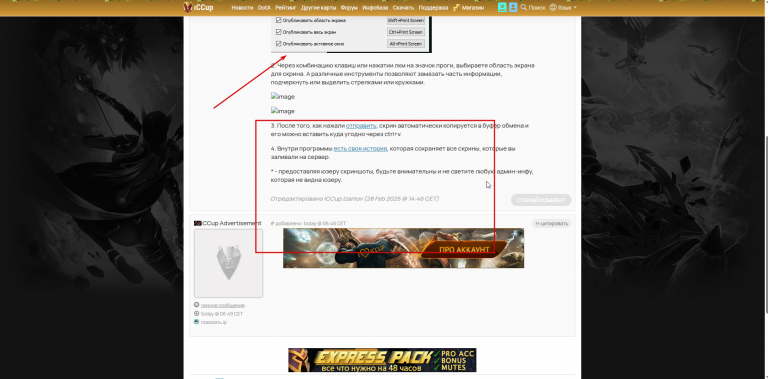Open the Инфобаза menu item
This screenshot has width=768, height=379.
click(375, 8)
